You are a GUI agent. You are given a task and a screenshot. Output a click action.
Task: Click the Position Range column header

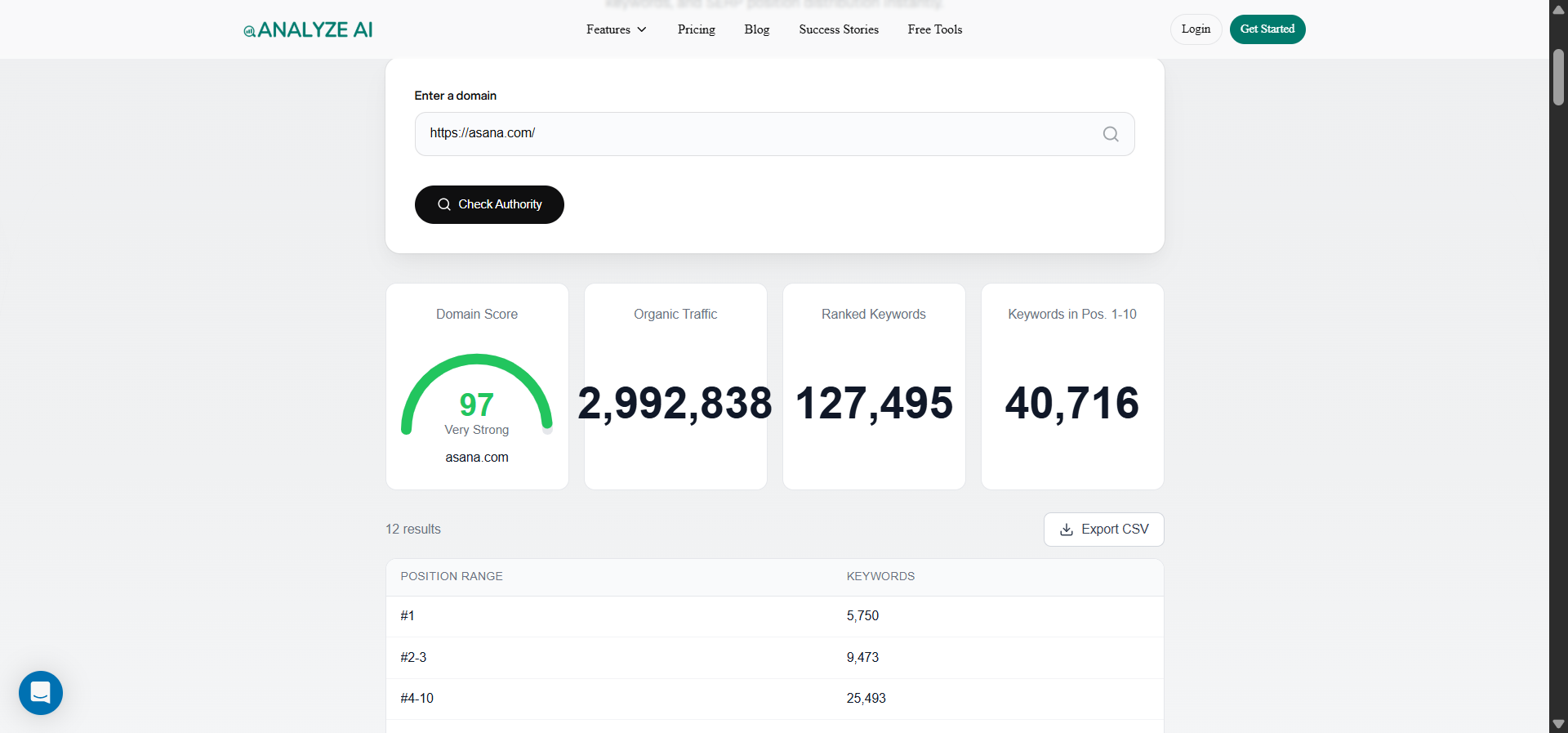coord(452,576)
